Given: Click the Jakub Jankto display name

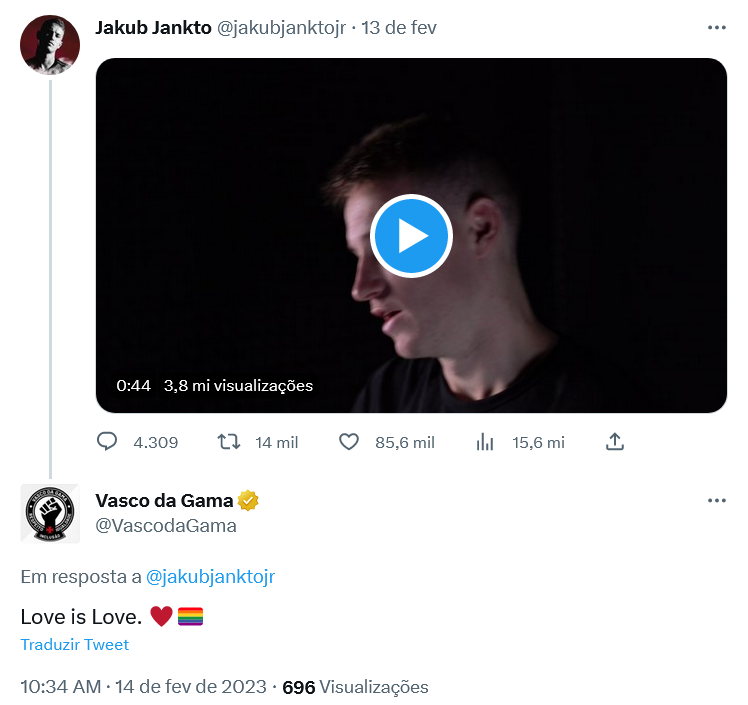Looking at the screenshot, I should (x=153, y=28).
